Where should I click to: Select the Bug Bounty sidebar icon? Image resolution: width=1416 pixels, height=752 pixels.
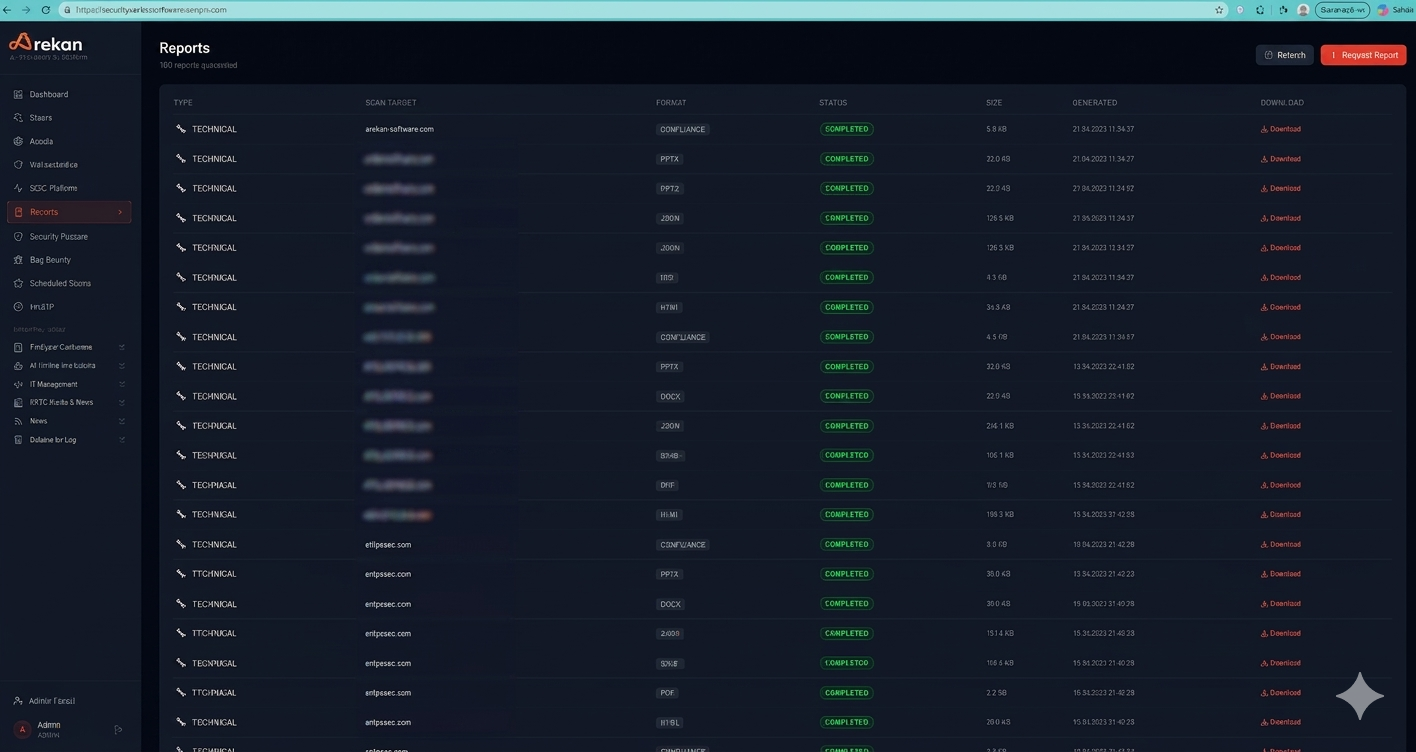coord(17,259)
